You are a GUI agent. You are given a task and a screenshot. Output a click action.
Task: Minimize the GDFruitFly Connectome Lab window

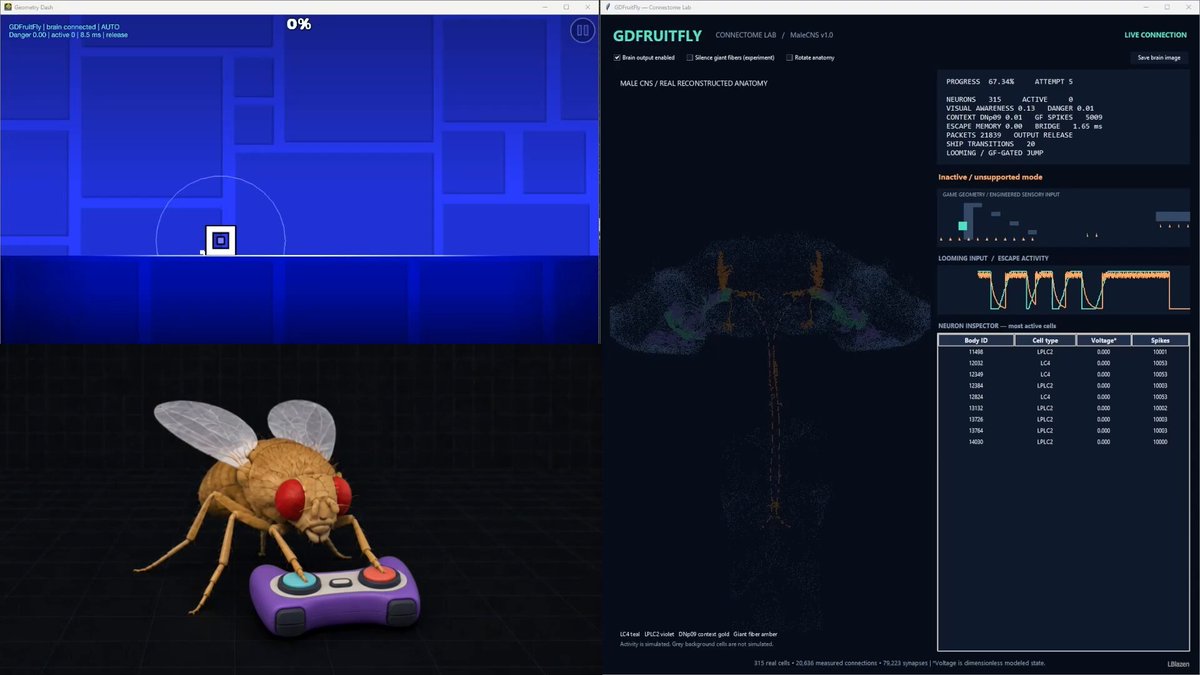point(1147,7)
